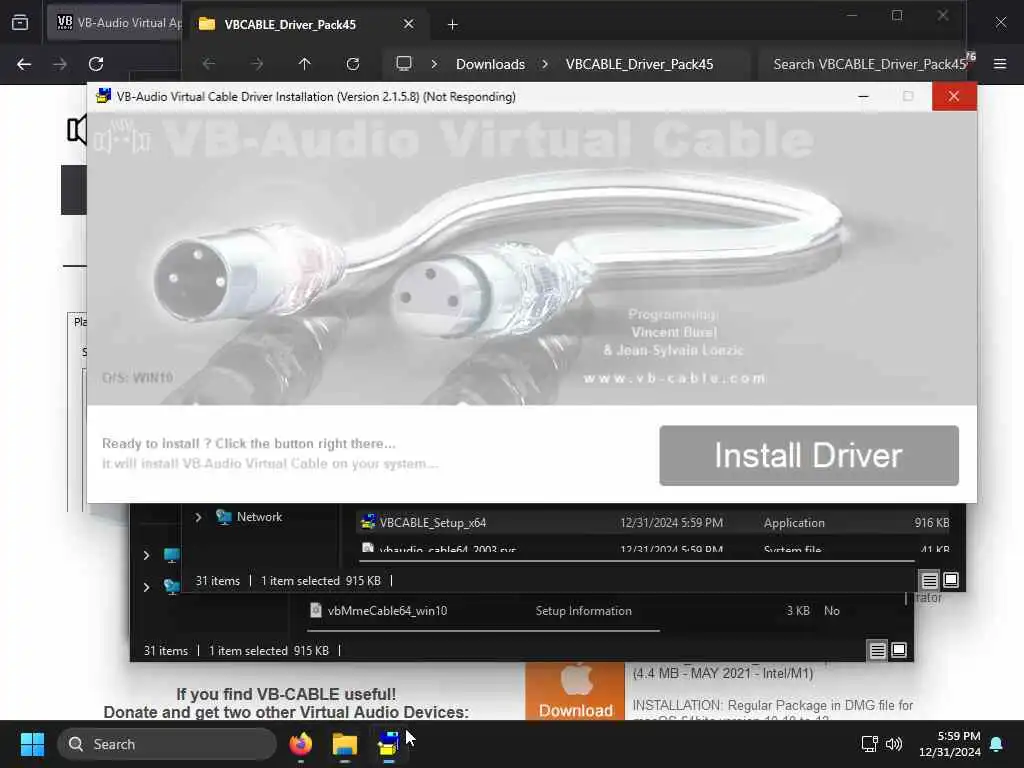1024x768 pixels.
Task: Open the Windows Start menu
Action: (32, 744)
